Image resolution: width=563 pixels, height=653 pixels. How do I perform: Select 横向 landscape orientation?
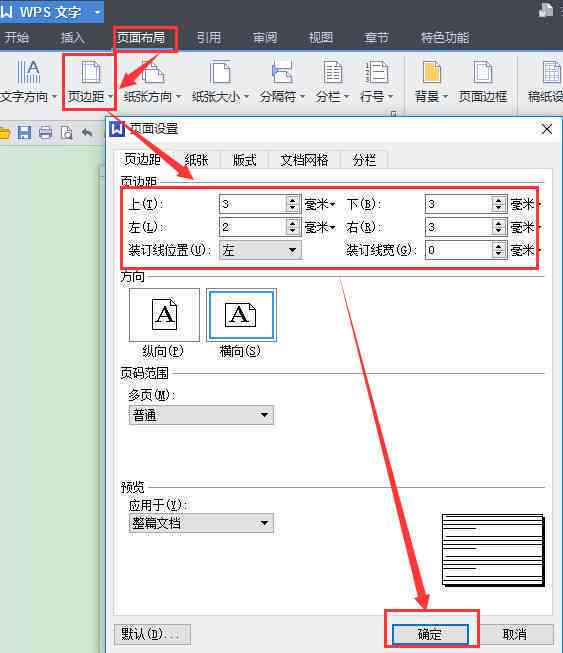241,315
